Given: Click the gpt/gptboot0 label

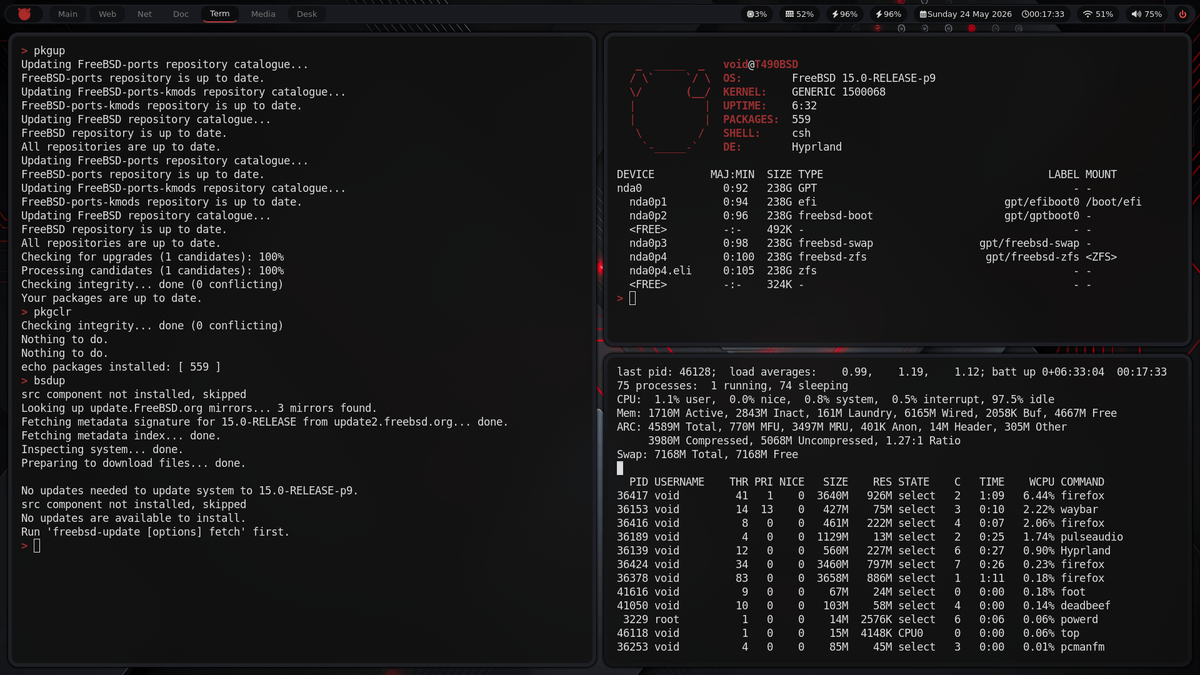Looking at the screenshot, I should (x=1042, y=216).
